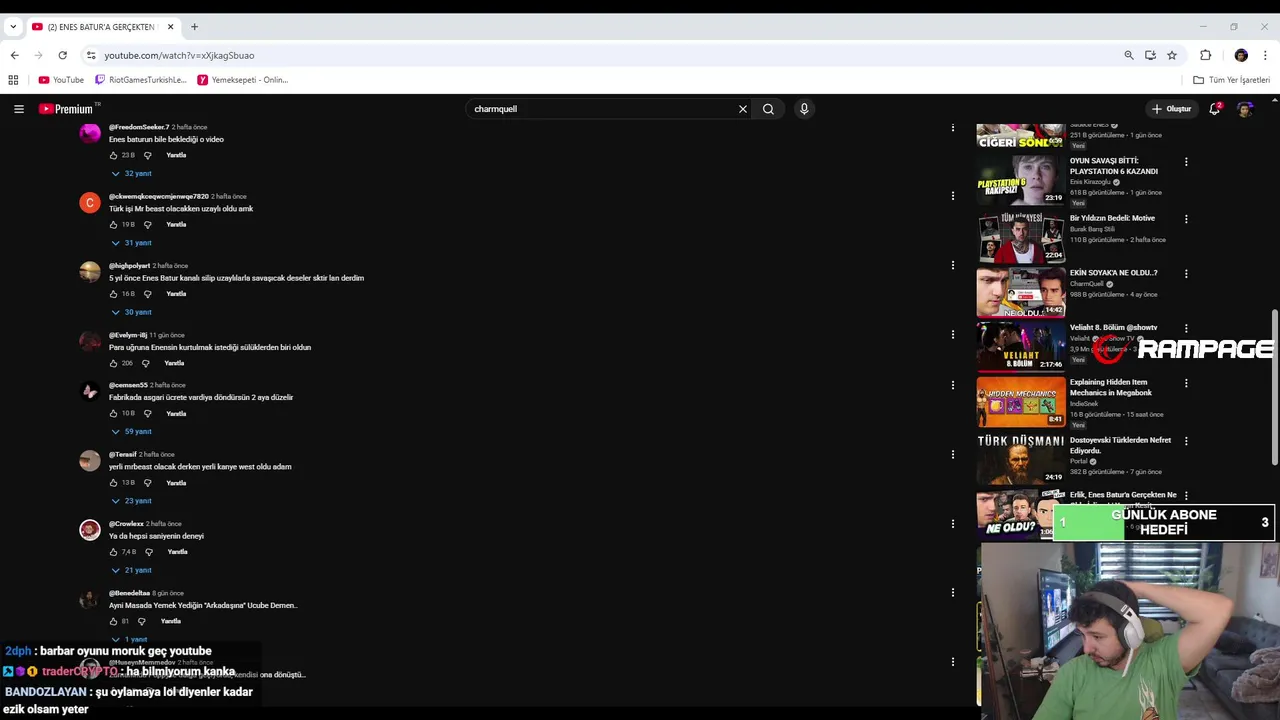The width and height of the screenshot is (1280, 720).
Task: Like the @cemsen55 comment
Action: (x=113, y=413)
